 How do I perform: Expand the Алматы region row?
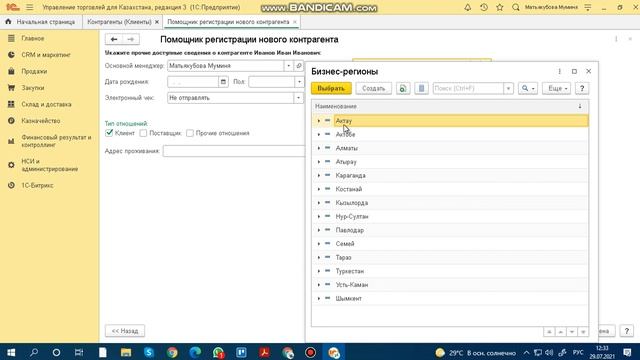(319, 148)
